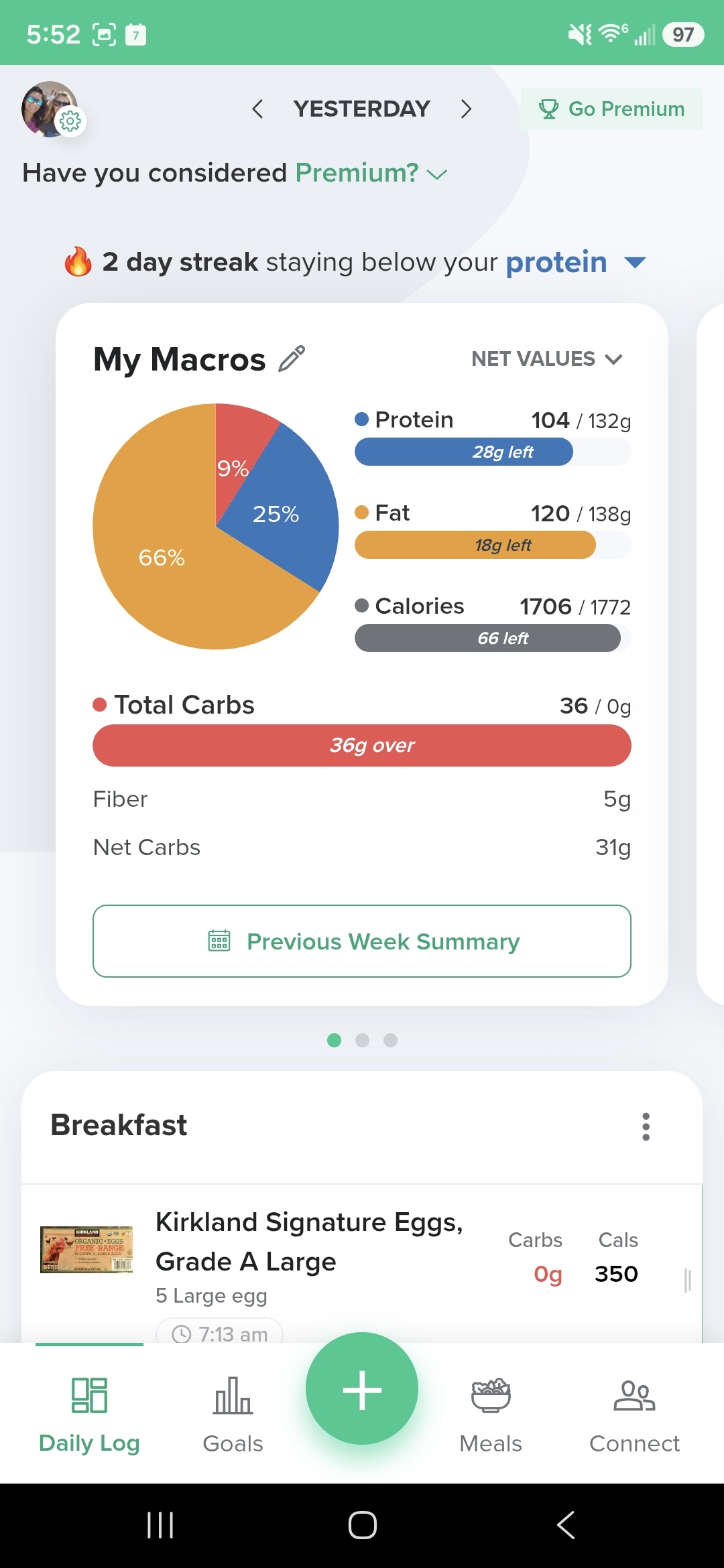The height and width of the screenshot is (1568, 724).
Task: Open the Kirkland Signature Eggs thumbnail
Action: point(86,1250)
